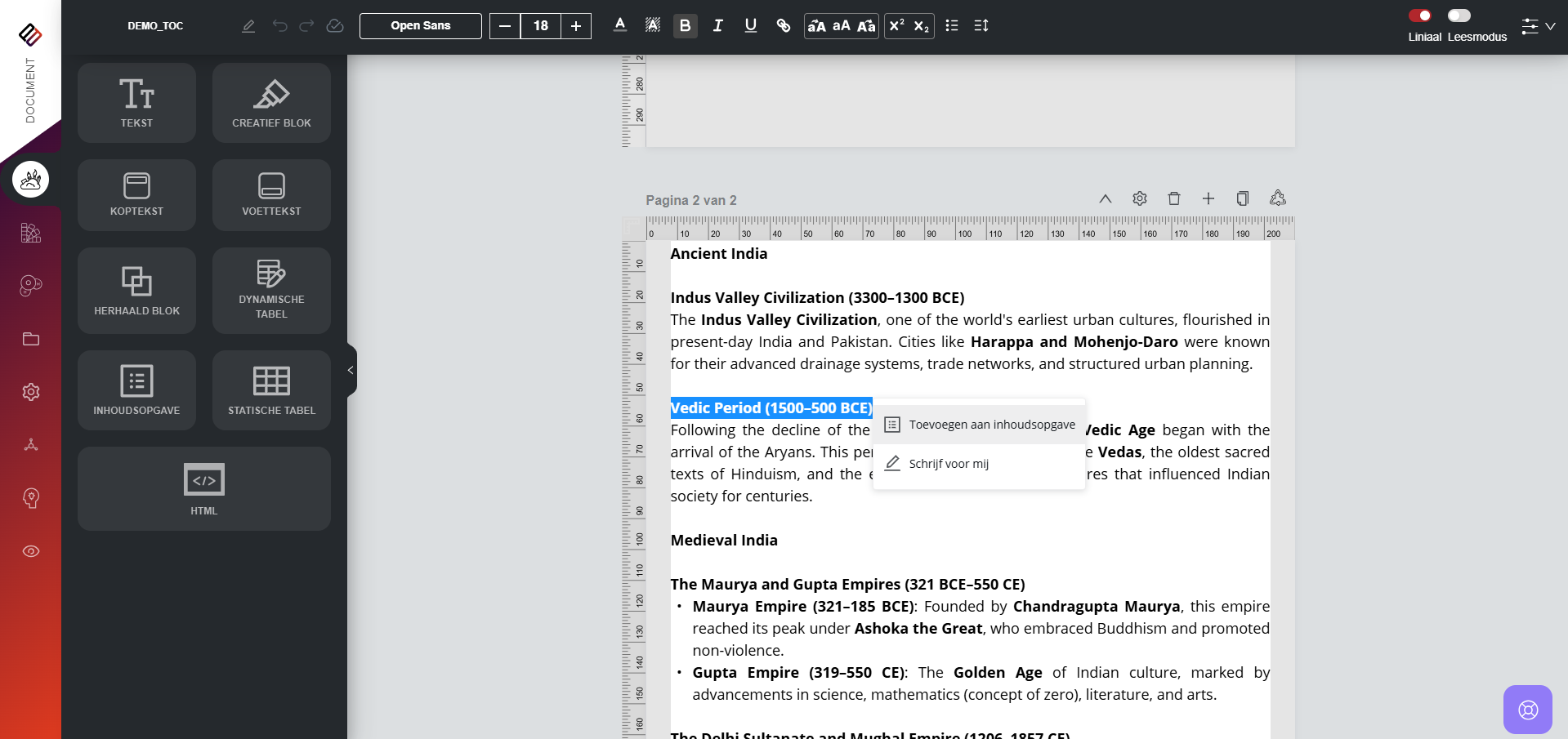Screen dimensions: 1568x739
Task: Delete page 2 with trash icon
Action: pos(1173,198)
